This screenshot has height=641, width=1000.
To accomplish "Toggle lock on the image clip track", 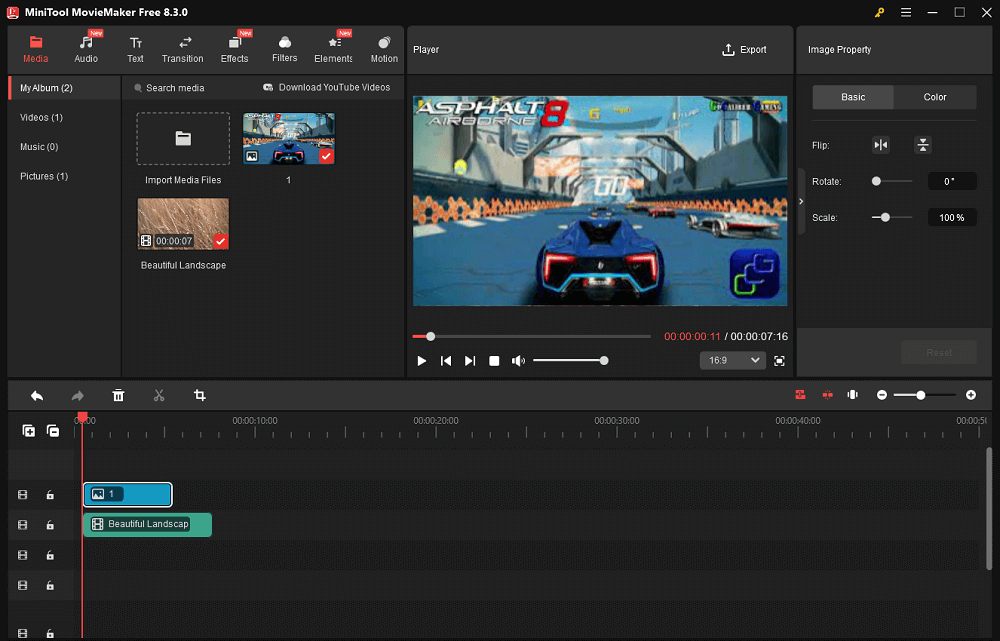I will [x=50, y=495].
